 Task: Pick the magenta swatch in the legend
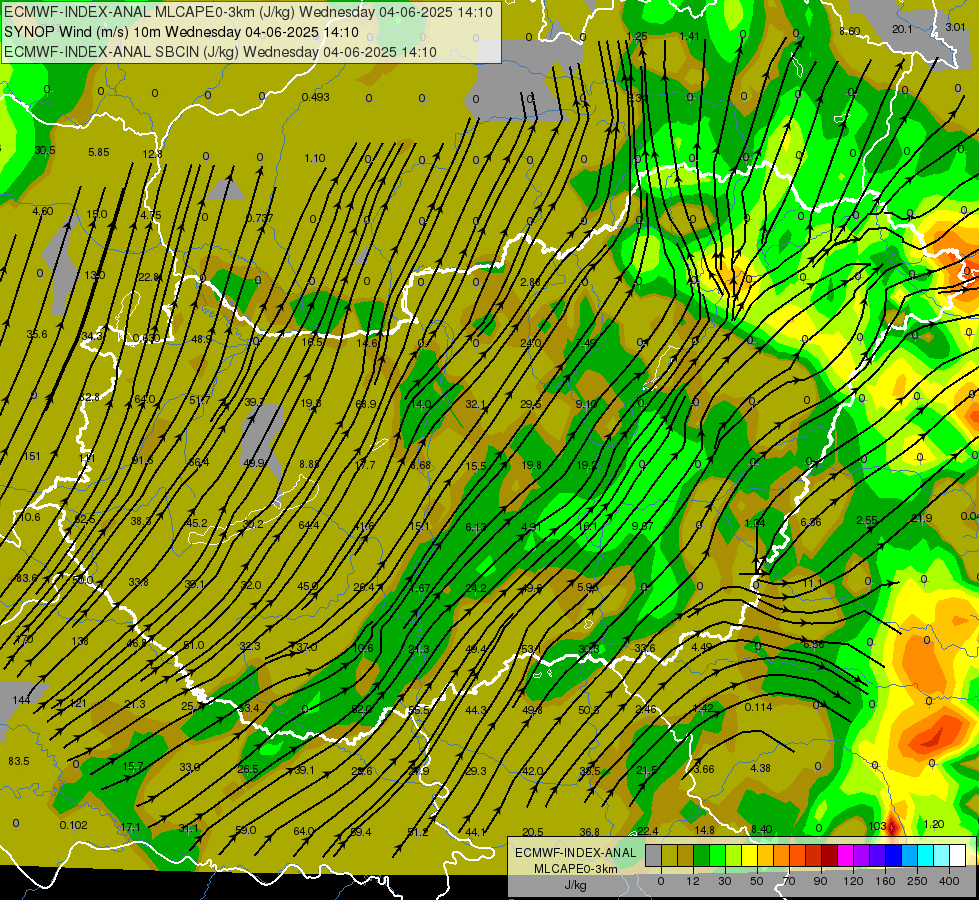845,855
